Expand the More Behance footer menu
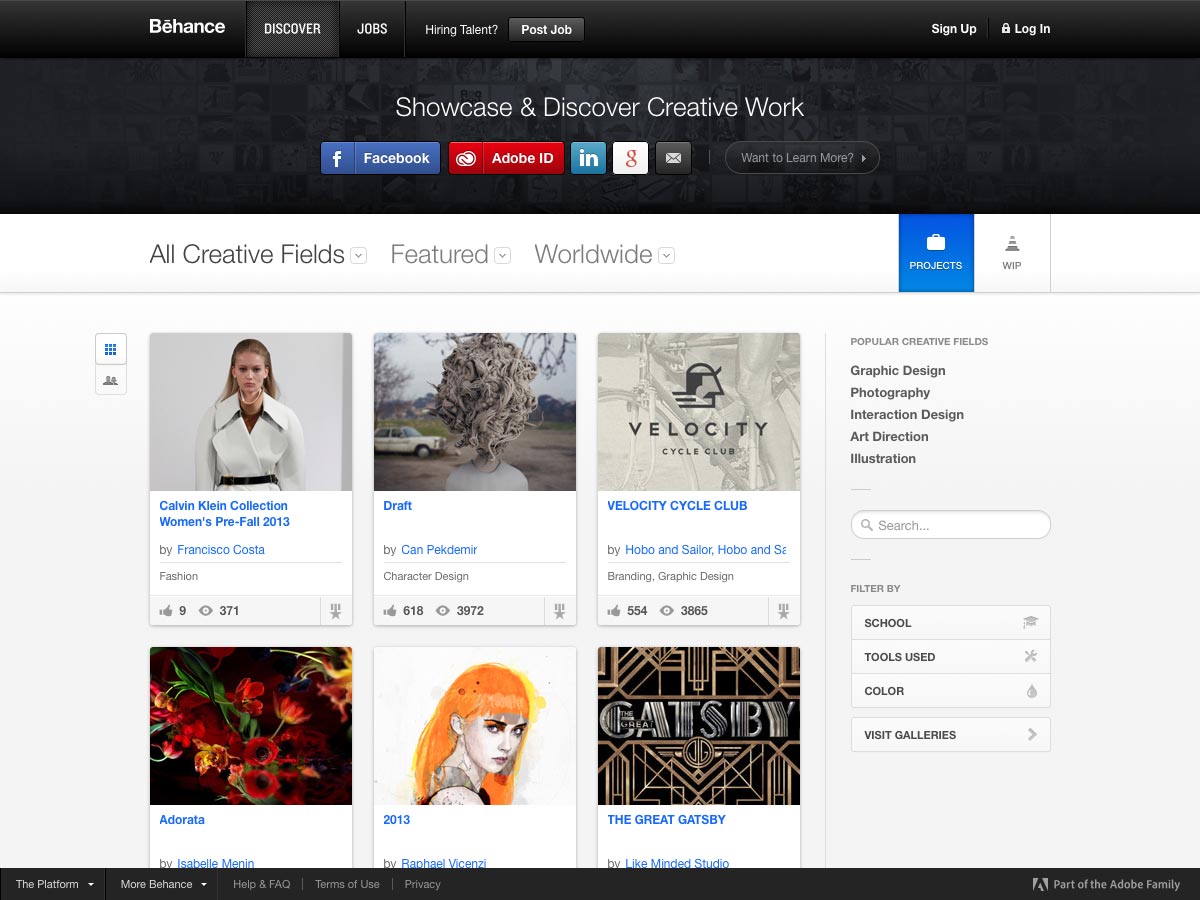Viewport: 1200px width, 900px height. tap(164, 884)
